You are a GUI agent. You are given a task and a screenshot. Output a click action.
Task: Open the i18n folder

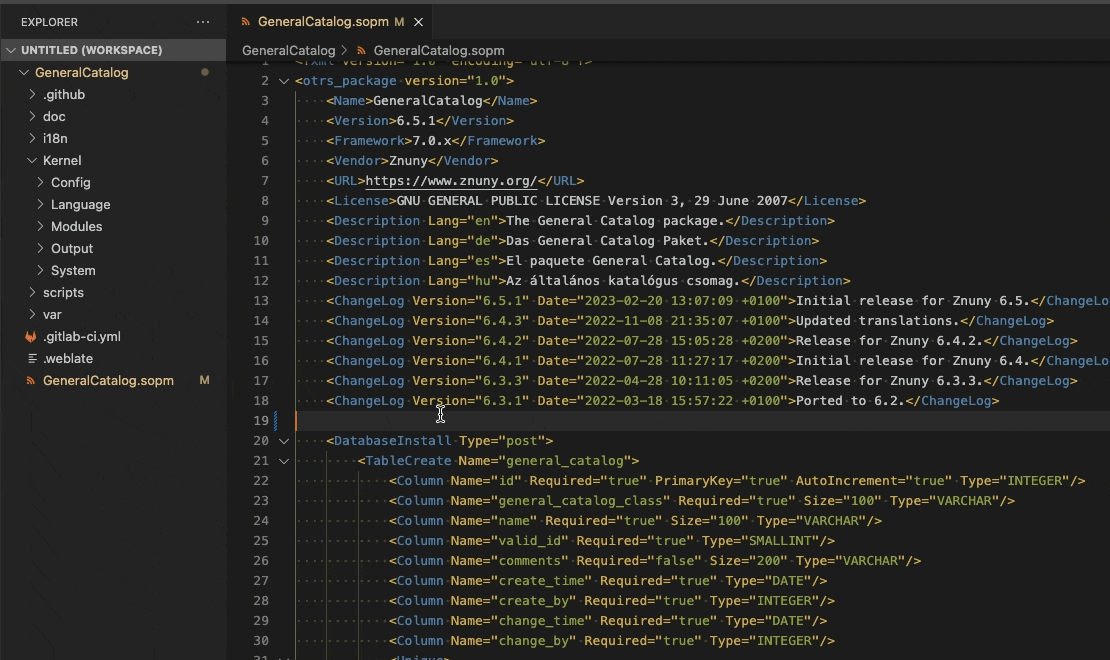pos(54,139)
